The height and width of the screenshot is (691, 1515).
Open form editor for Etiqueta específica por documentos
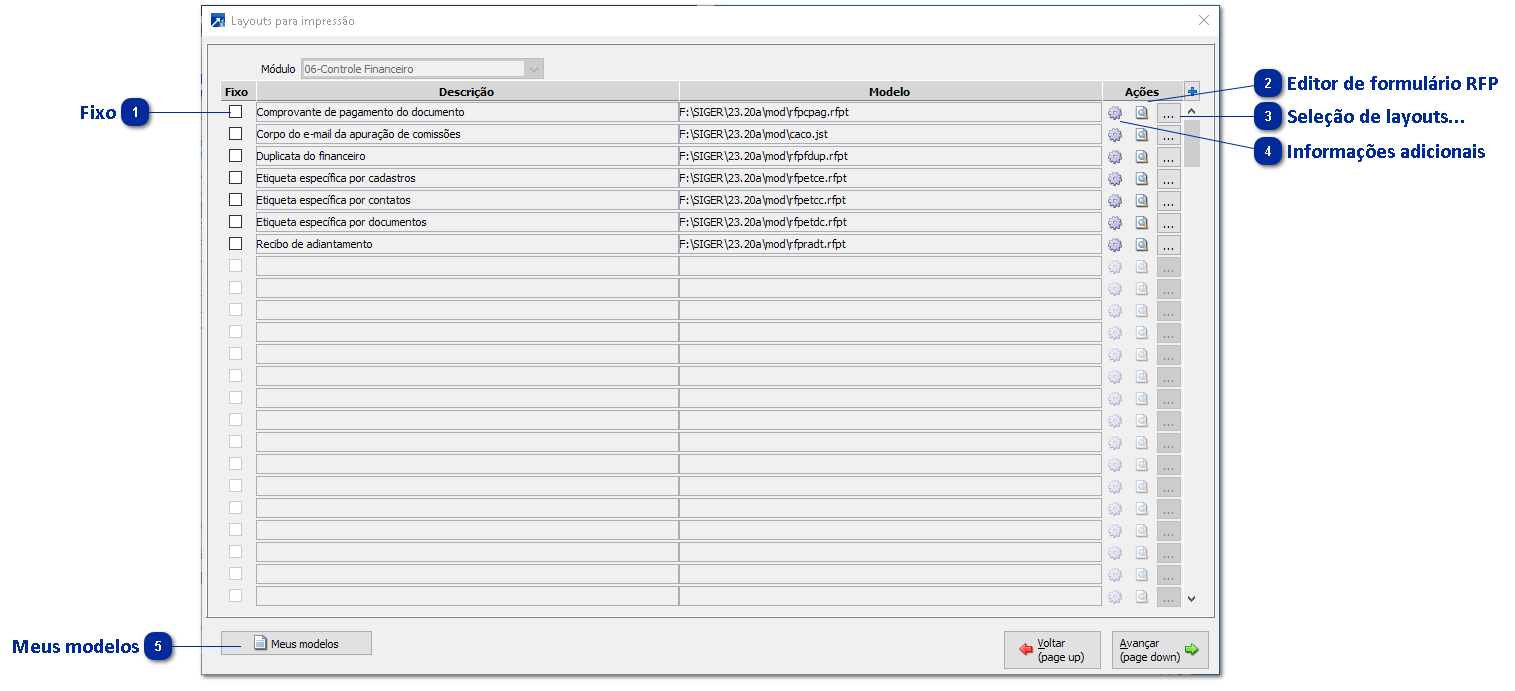1142,223
